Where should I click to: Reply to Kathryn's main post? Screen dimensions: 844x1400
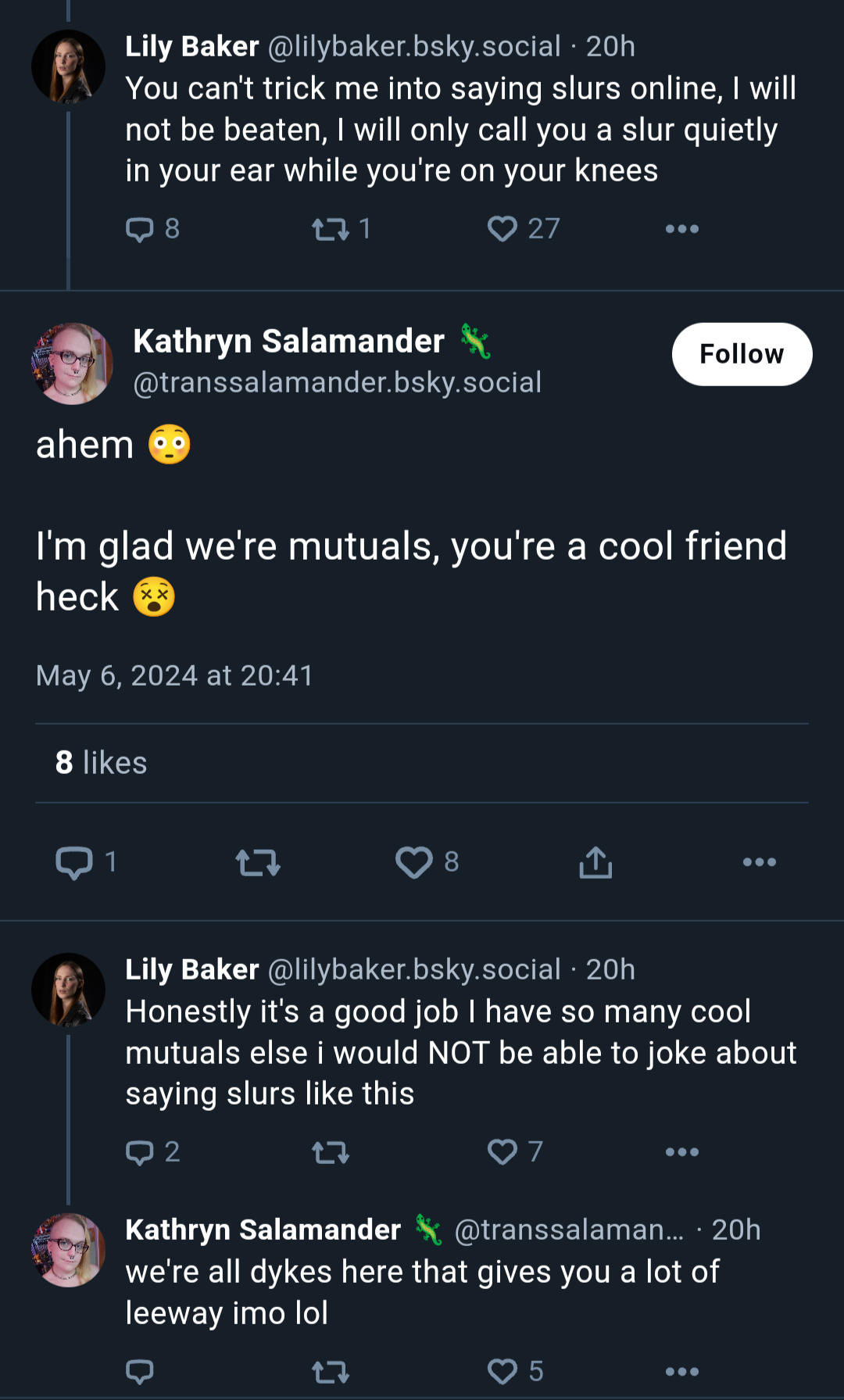[86, 862]
